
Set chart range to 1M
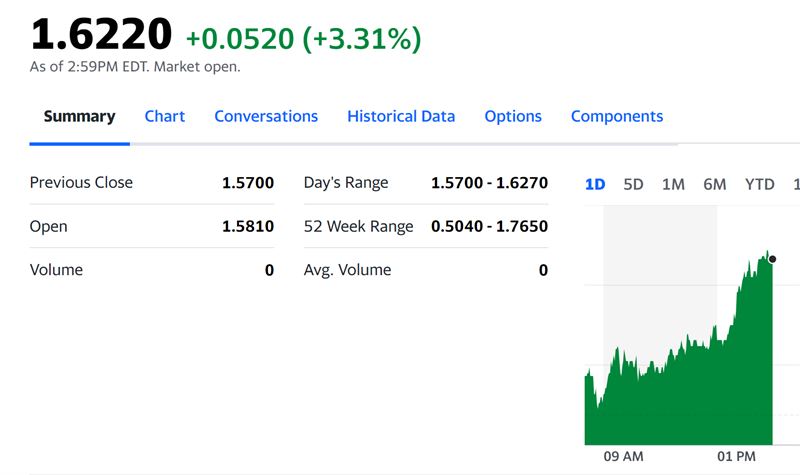pos(673,184)
